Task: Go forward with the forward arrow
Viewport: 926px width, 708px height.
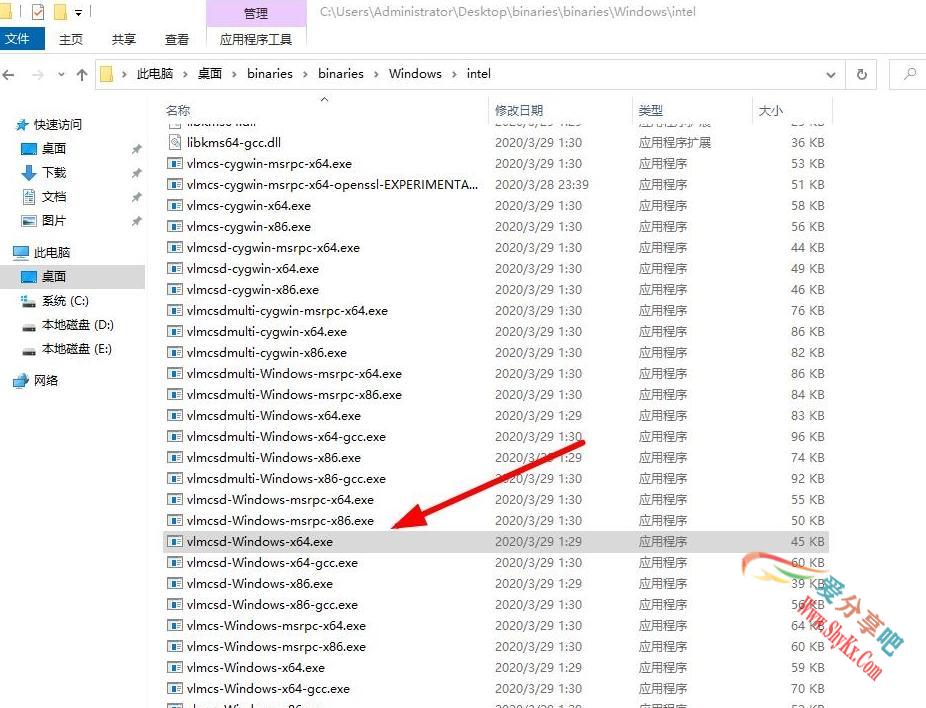Action: click(37, 74)
